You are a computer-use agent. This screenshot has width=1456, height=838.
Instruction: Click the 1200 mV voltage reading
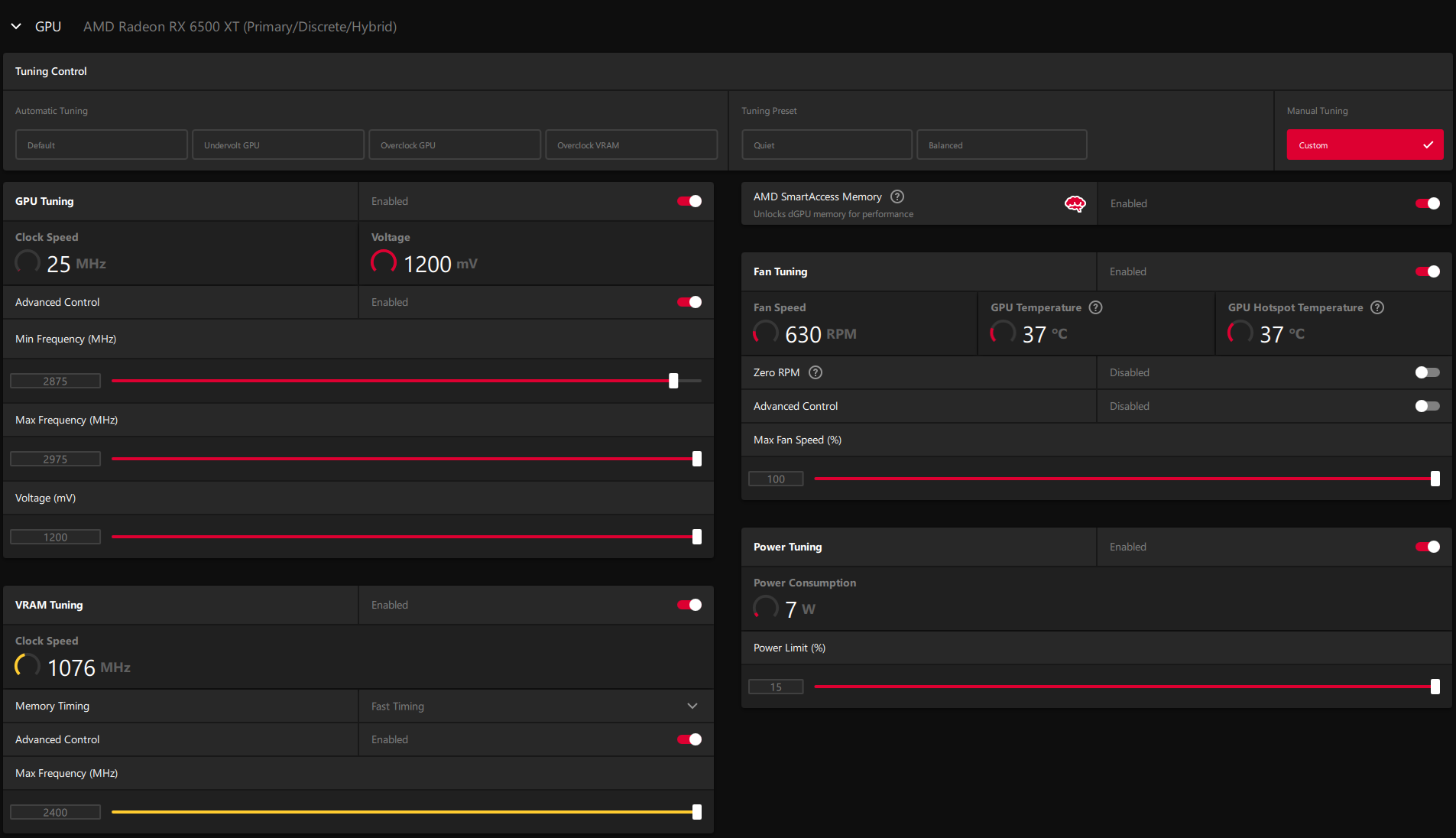coord(440,264)
